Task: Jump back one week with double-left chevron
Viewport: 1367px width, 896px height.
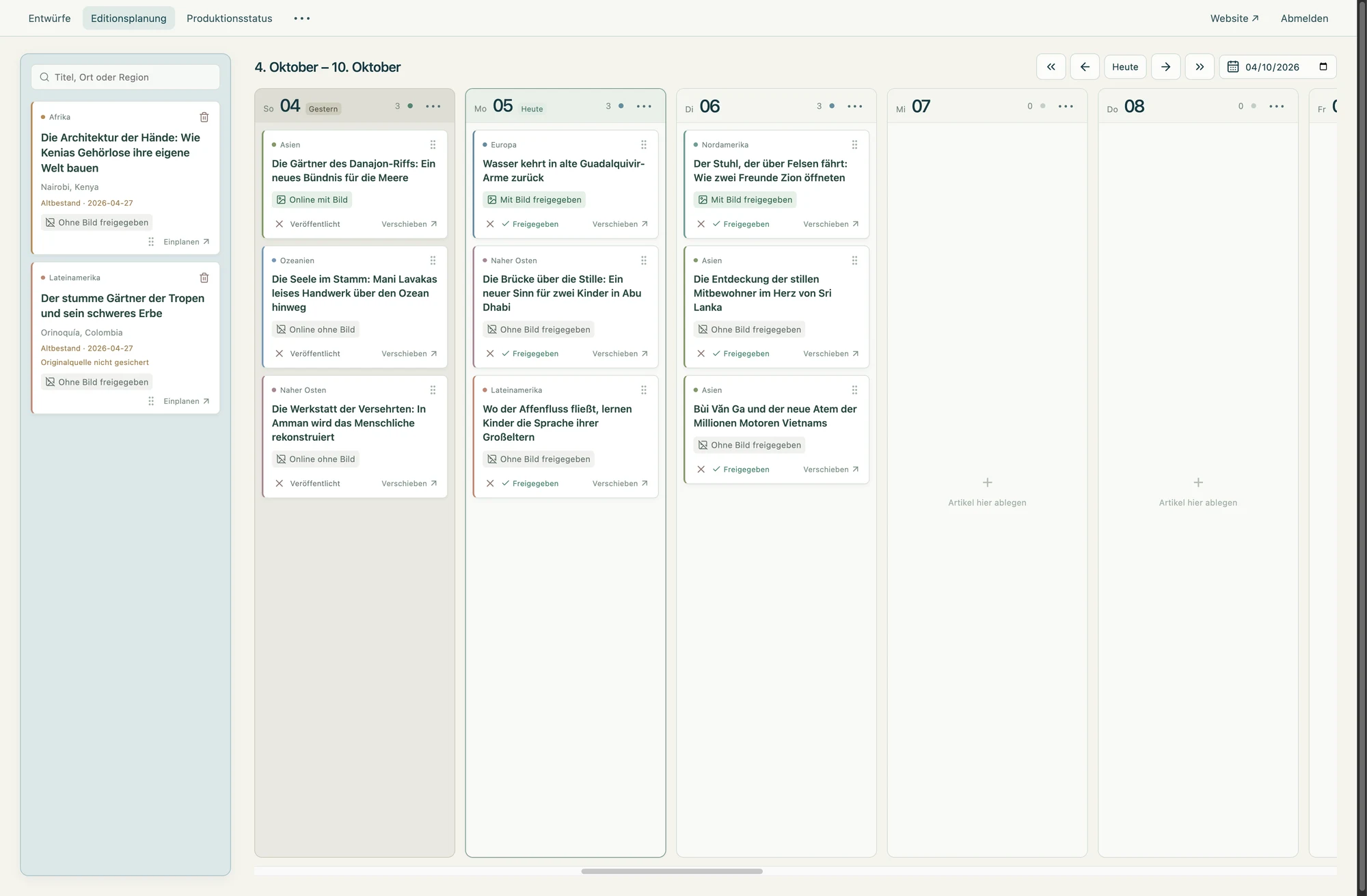Action: [x=1051, y=67]
